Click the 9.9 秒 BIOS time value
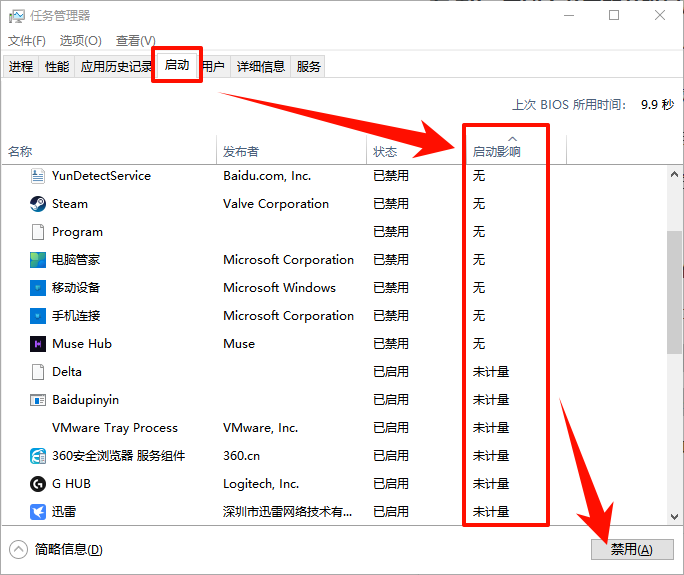This screenshot has height=575, width=684. pos(657,105)
